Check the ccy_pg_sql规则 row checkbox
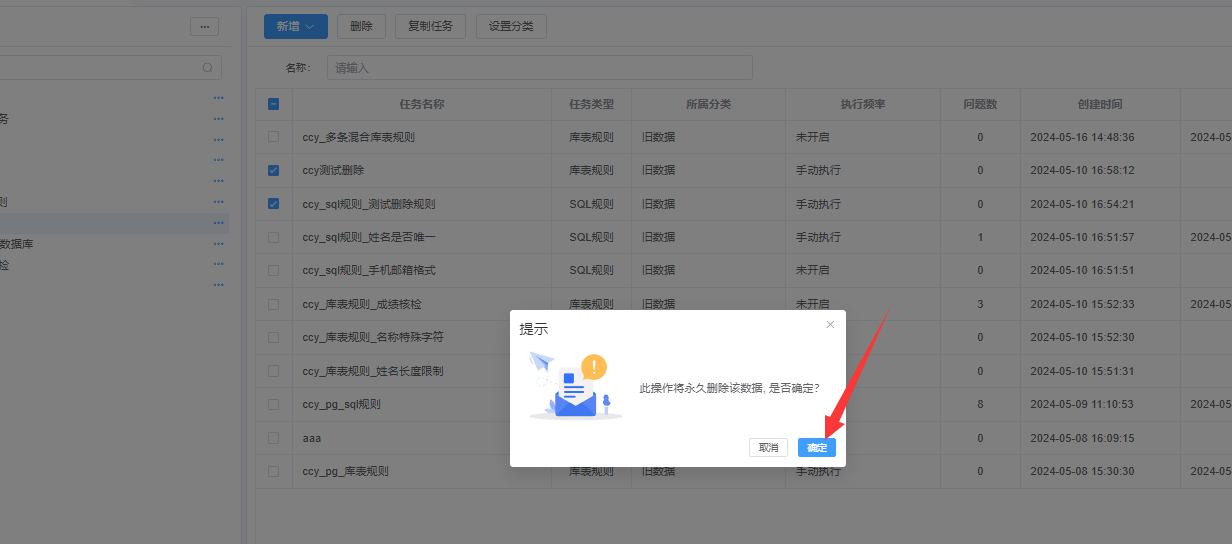Screen dimensions: 1232x544 point(273,404)
